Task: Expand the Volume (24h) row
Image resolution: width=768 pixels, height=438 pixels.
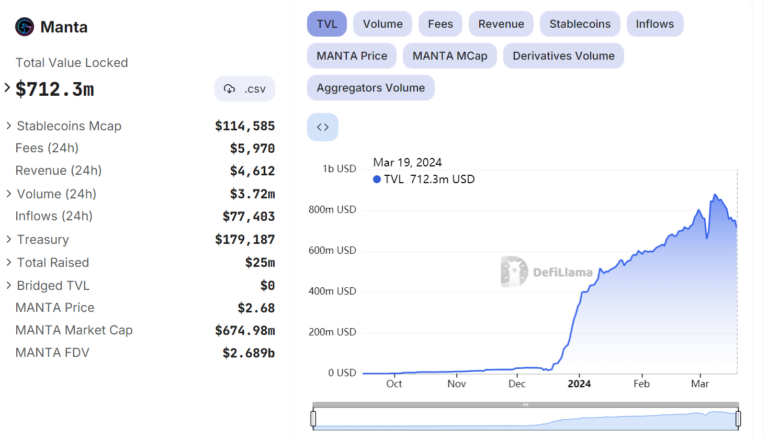Action: [x=9, y=194]
